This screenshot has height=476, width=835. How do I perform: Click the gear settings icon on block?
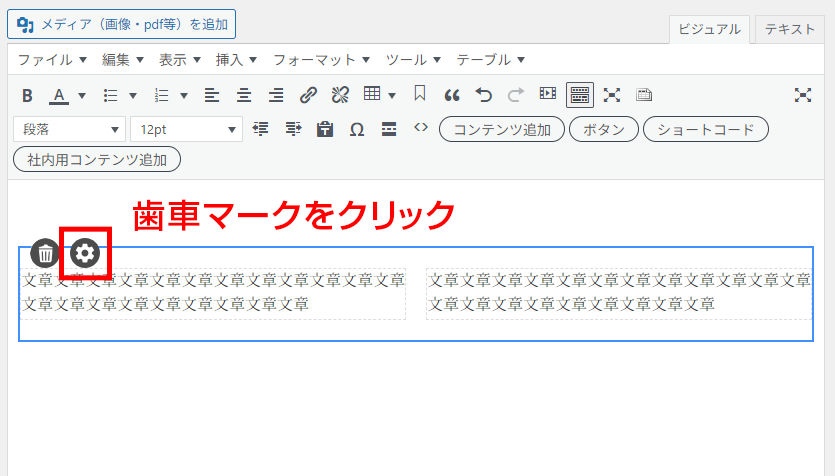(85, 253)
